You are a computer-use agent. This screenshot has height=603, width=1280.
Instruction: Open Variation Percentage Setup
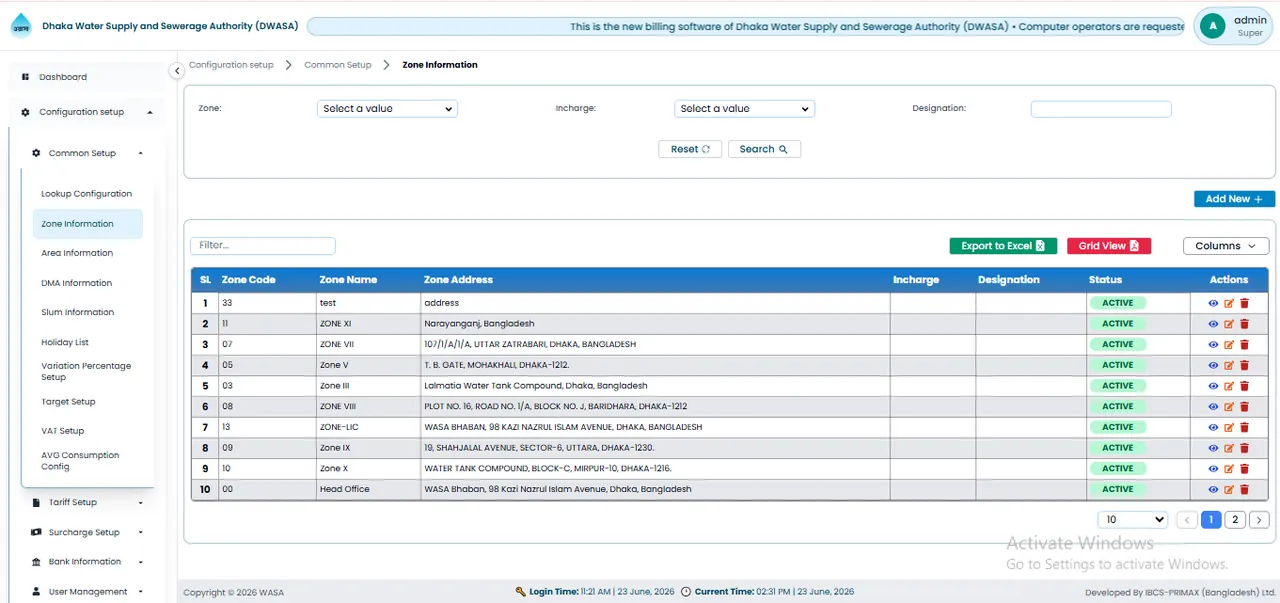tap(86, 371)
